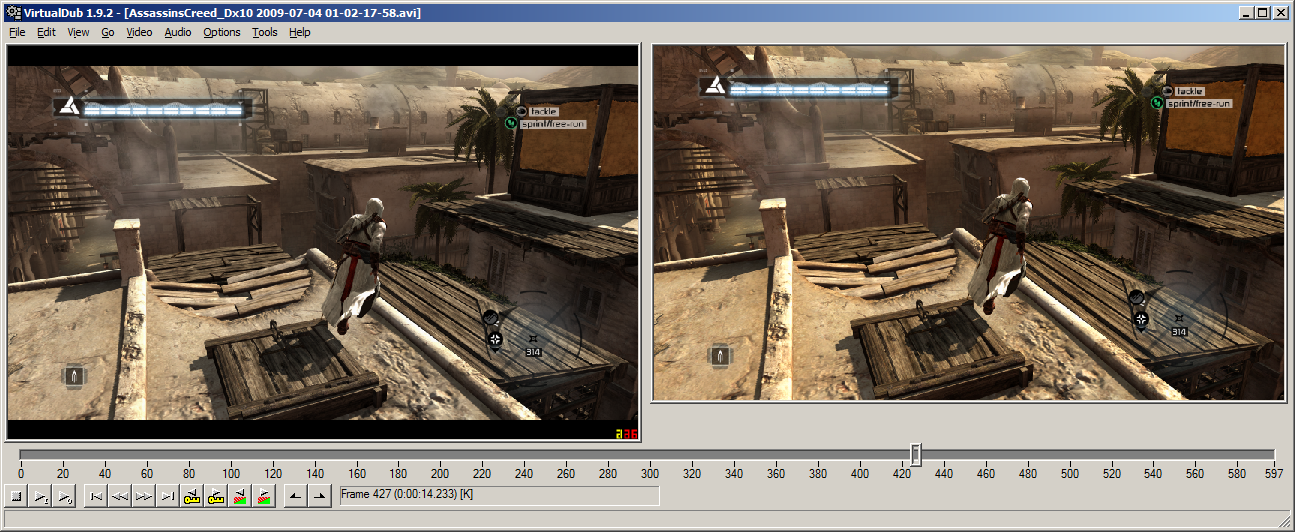Open the Video menu
This screenshot has width=1295, height=532.
tap(139, 32)
